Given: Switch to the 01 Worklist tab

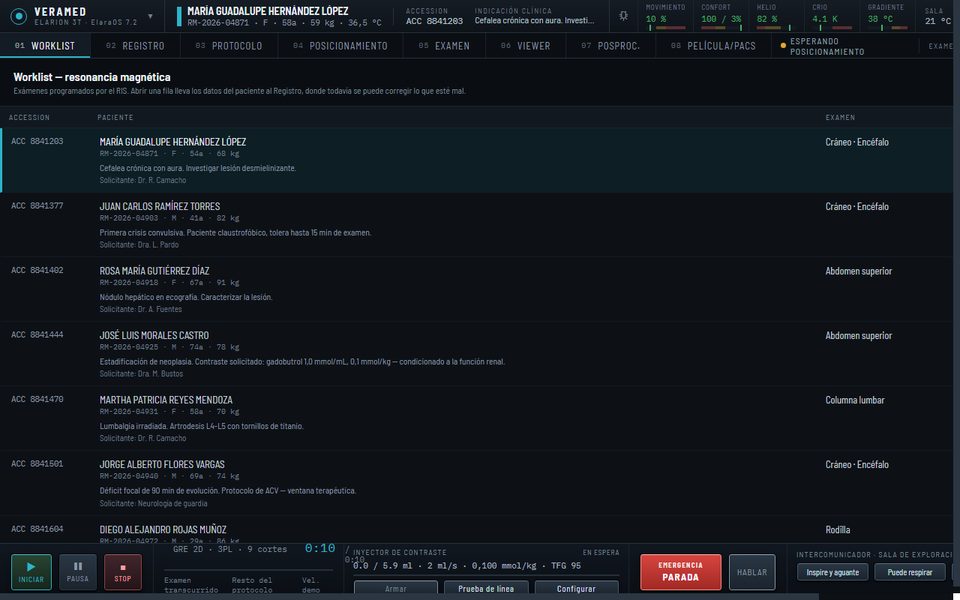Looking at the screenshot, I should (x=45, y=46).
